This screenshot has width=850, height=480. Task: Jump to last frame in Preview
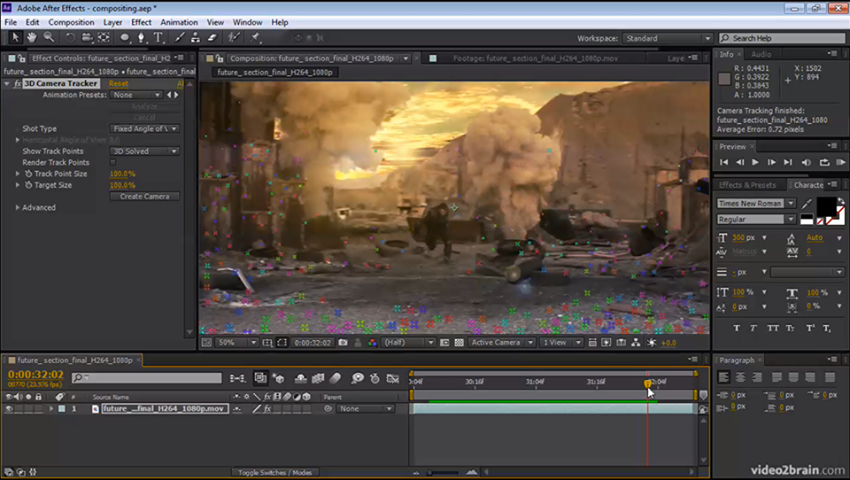tap(788, 162)
